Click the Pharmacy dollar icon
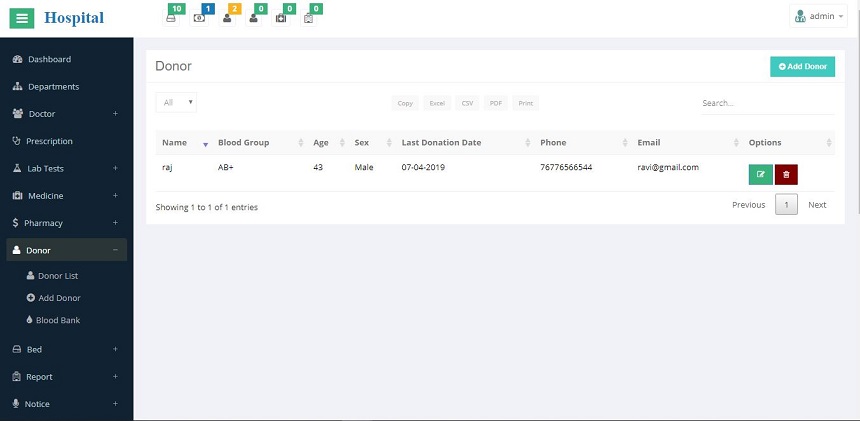This screenshot has height=421, width=860. (15, 223)
